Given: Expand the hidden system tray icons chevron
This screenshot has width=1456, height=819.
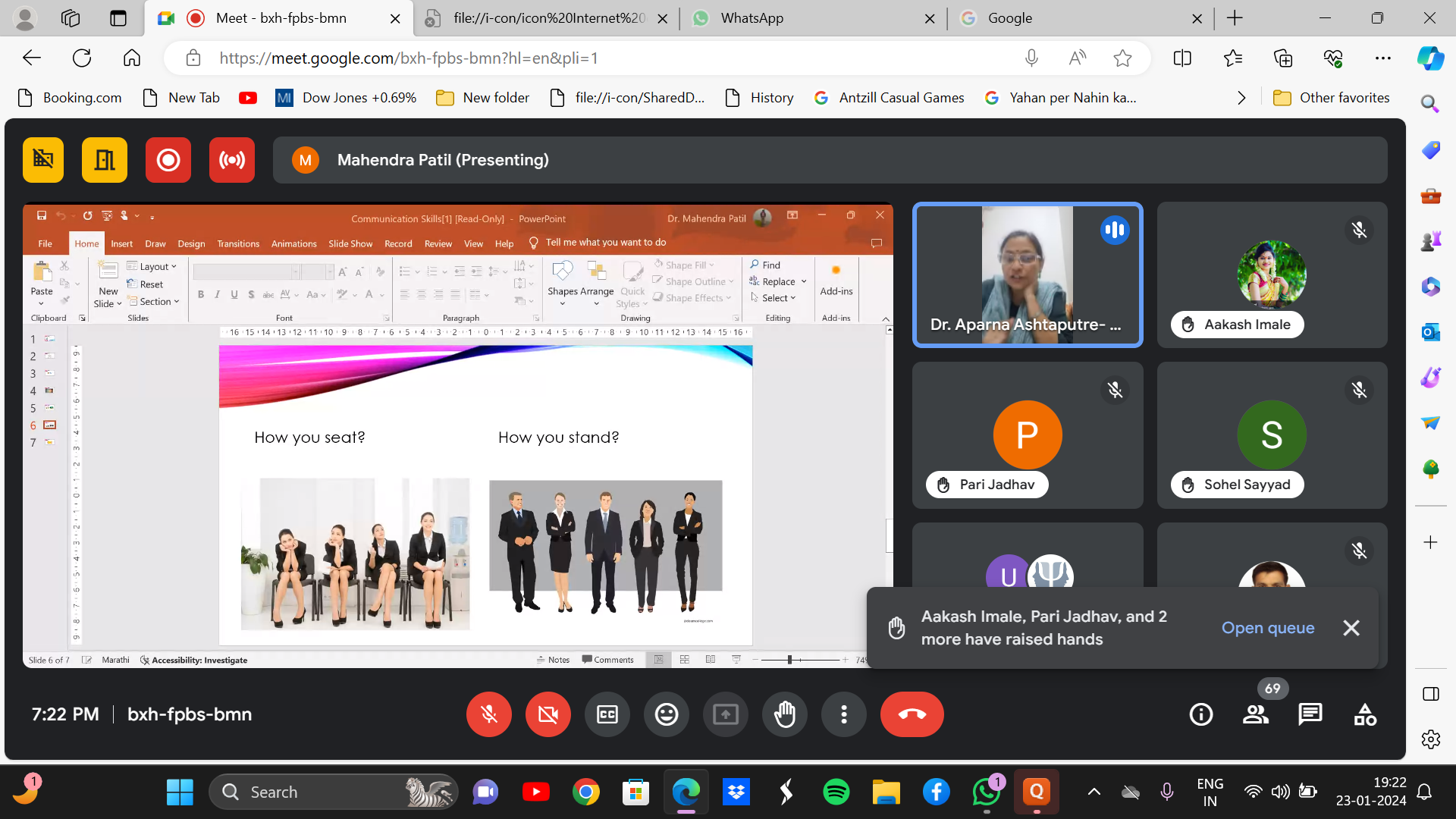Looking at the screenshot, I should (x=1094, y=792).
